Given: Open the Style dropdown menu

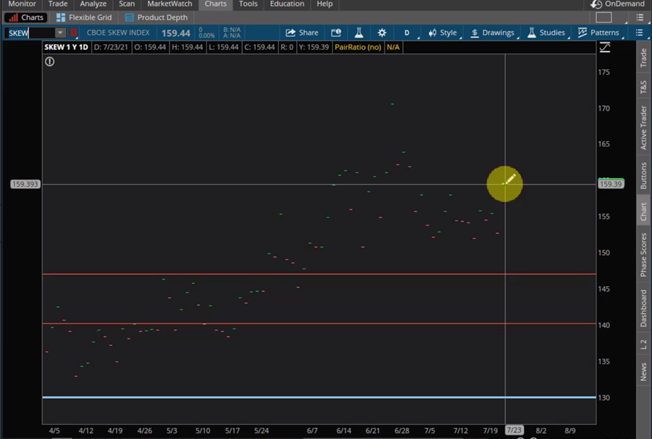Looking at the screenshot, I should point(442,33).
